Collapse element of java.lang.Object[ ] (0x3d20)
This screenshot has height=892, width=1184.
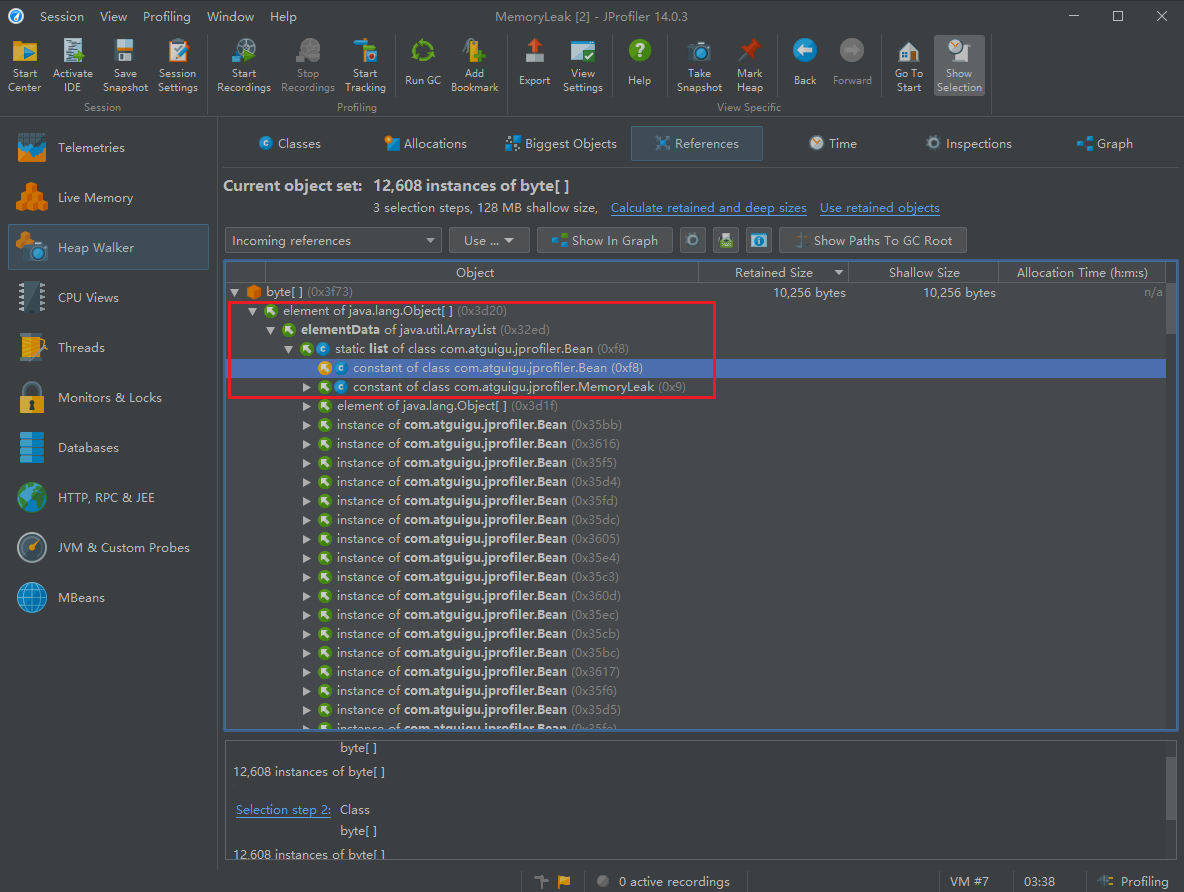[x=253, y=311]
